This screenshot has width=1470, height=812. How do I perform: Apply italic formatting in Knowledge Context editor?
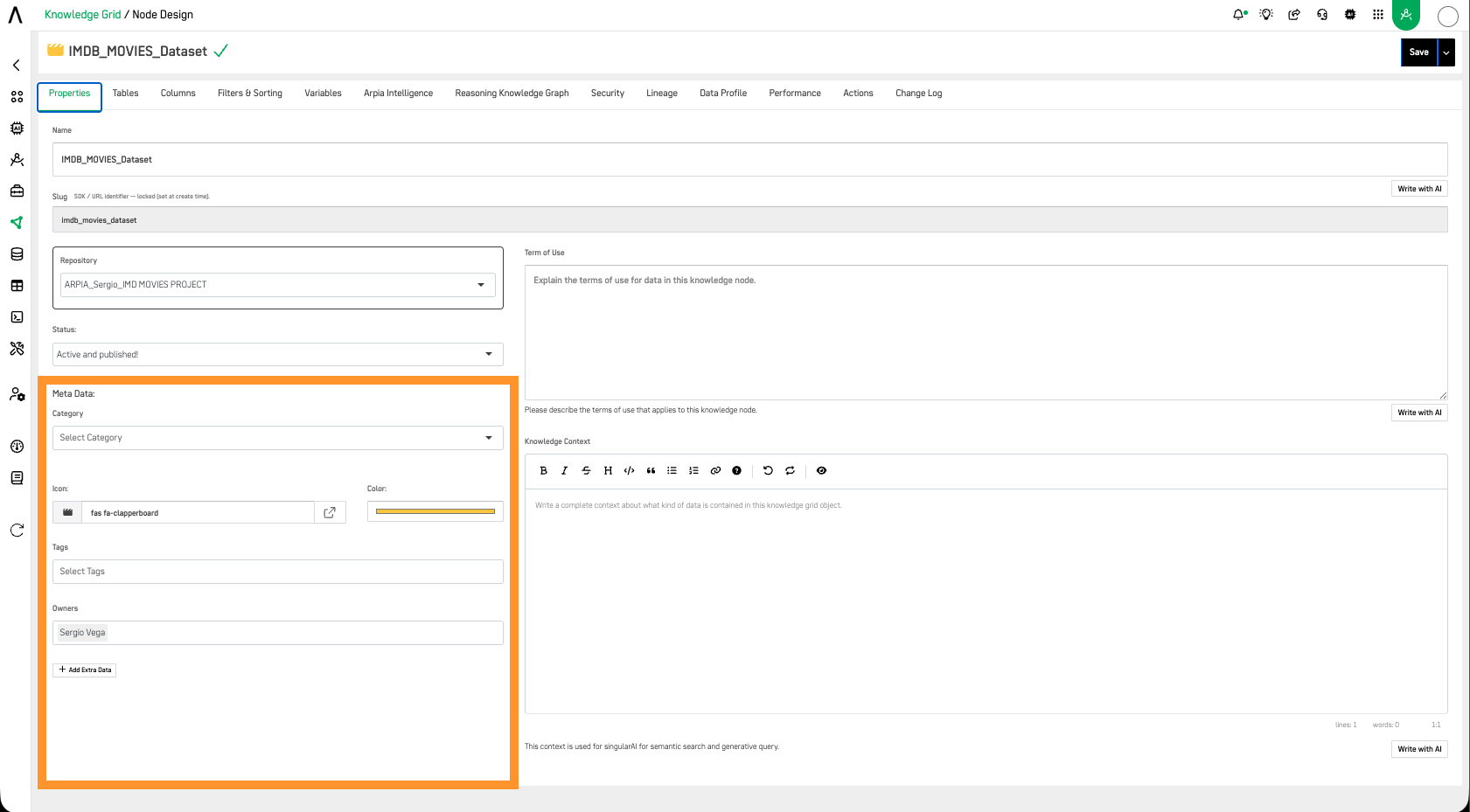(565, 470)
